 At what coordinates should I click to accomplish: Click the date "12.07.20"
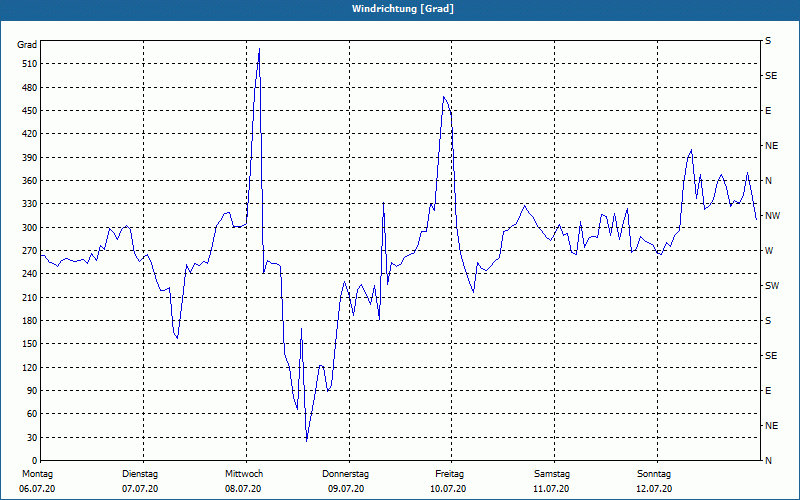(x=654, y=489)
